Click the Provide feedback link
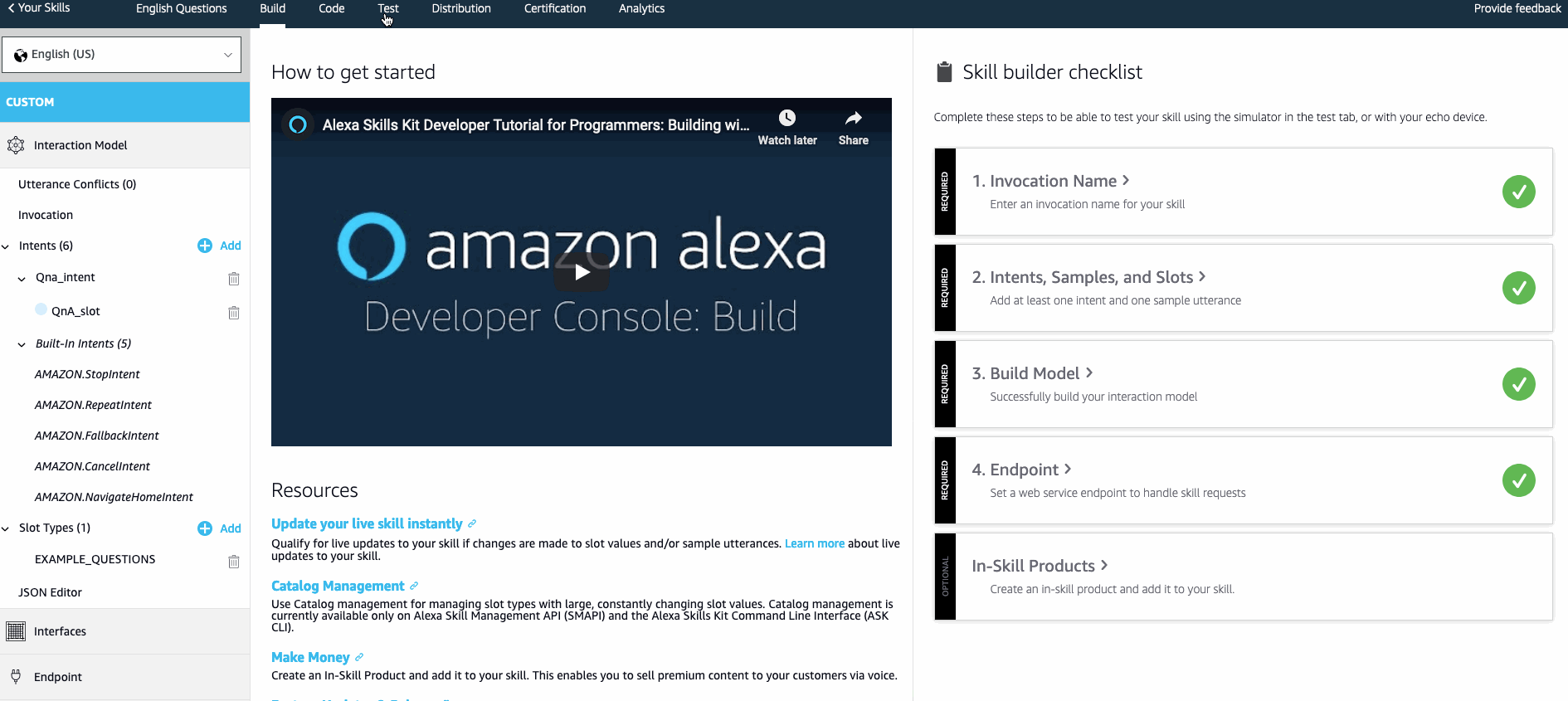1568x701 pixels. tap(1517, 8)
